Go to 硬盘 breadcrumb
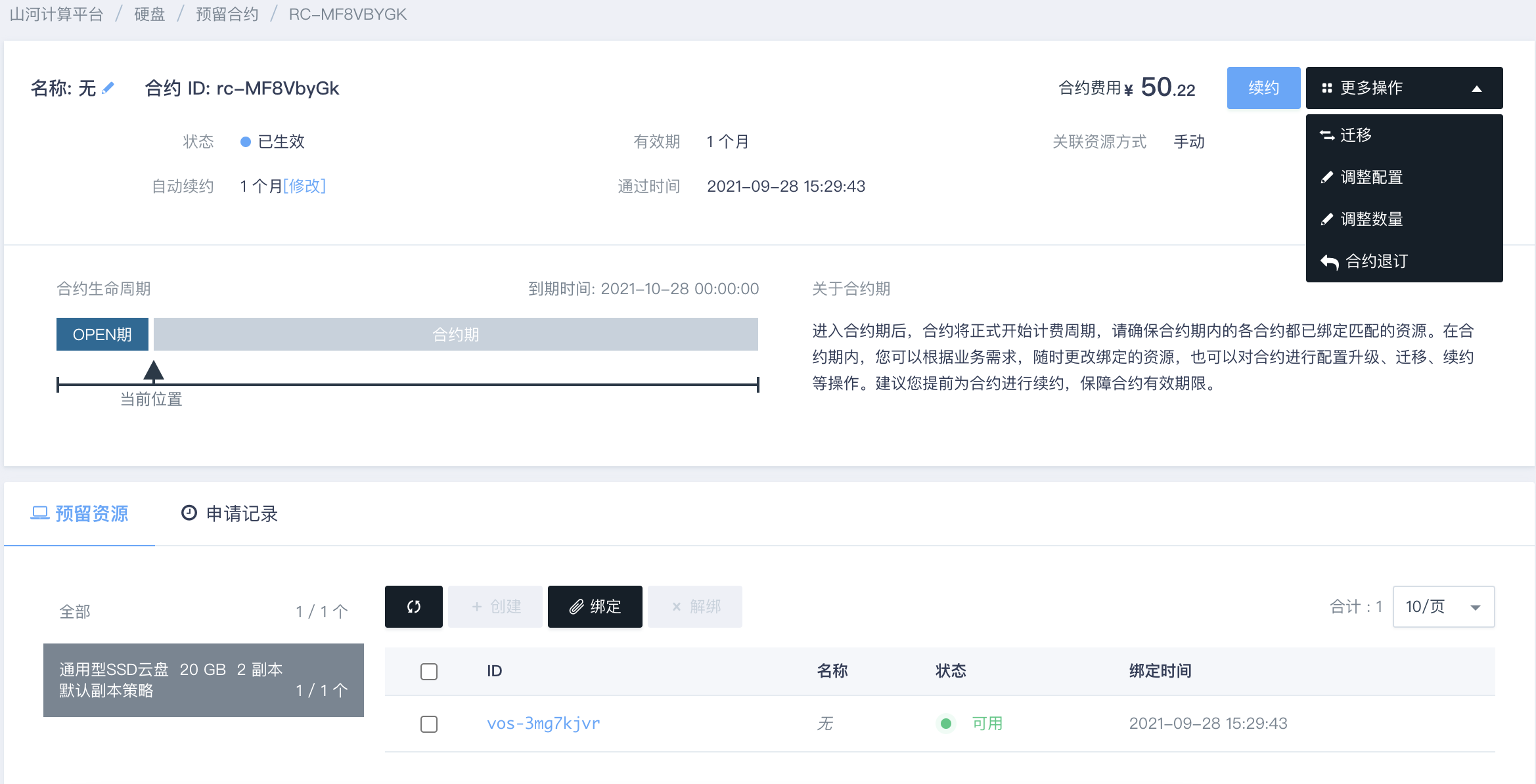The image size is (1536, 784). point(150,14)
